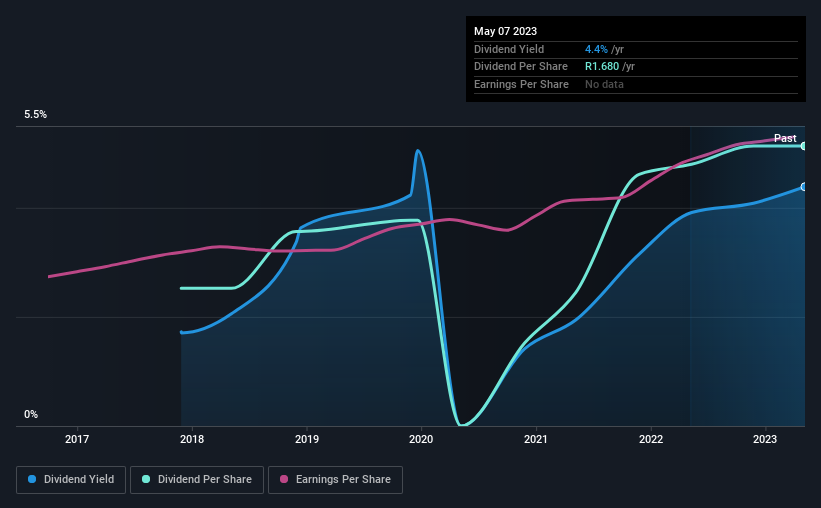Click the Past region label
The image size is (821, 508).
(785, 138)
